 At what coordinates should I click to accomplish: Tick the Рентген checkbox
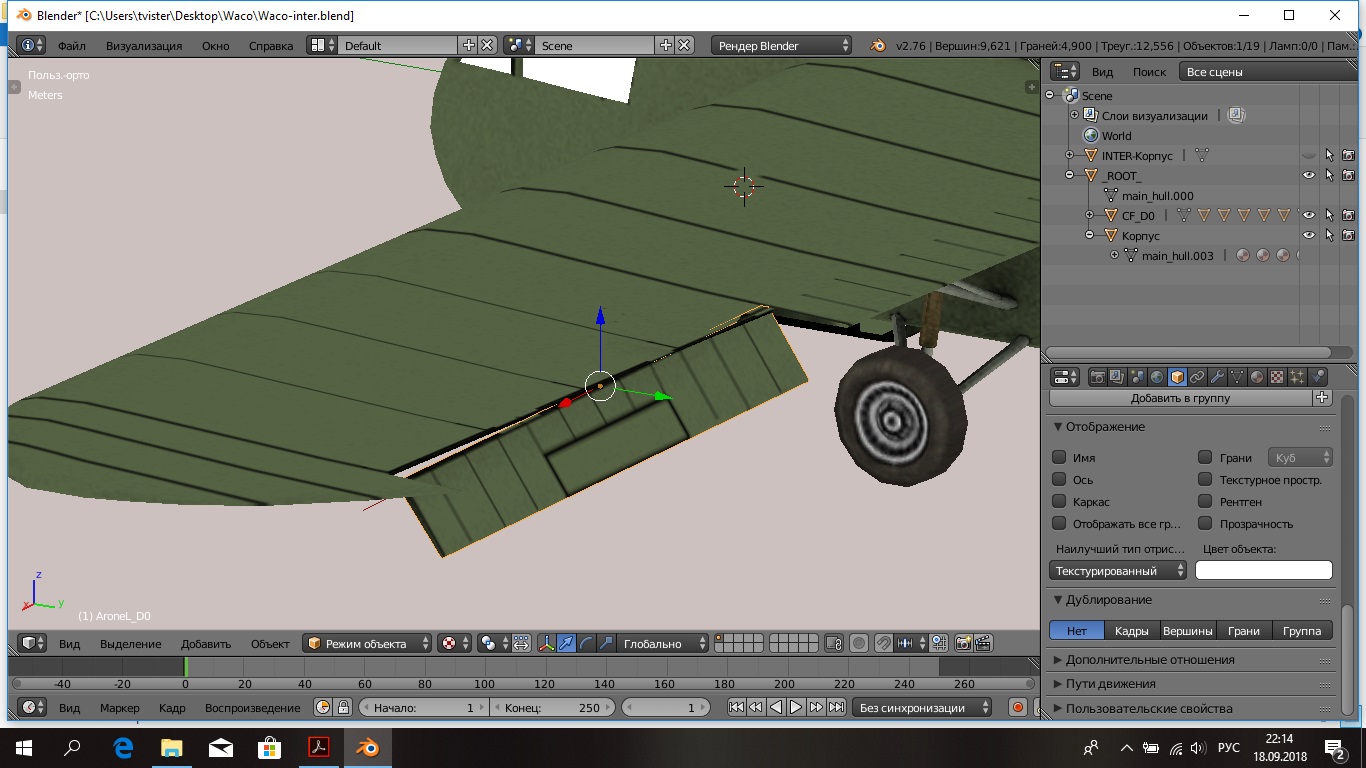(1206, 502)
